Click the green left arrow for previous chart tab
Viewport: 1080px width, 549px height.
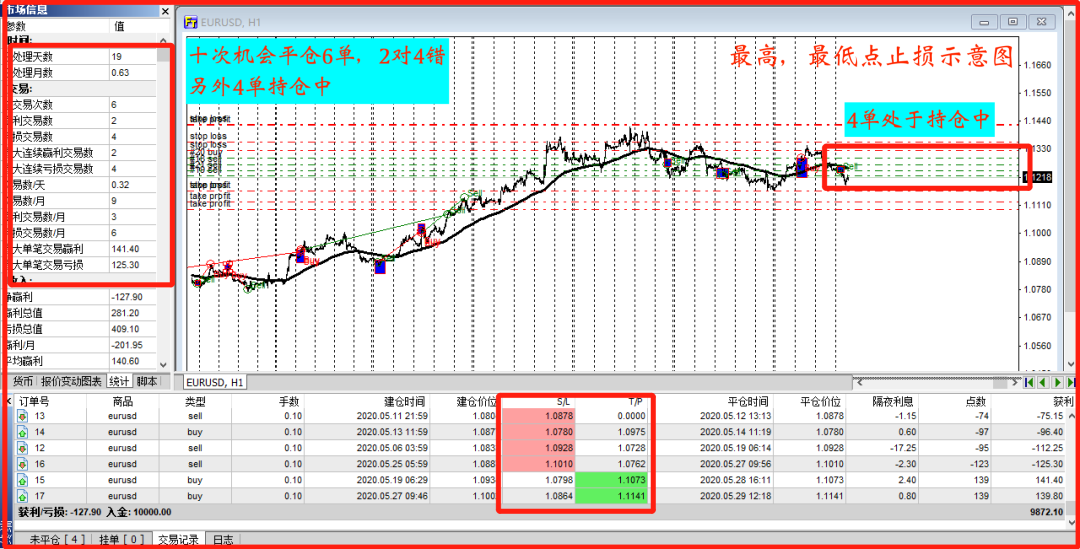pyautogui.click(x=1043, y=382)
